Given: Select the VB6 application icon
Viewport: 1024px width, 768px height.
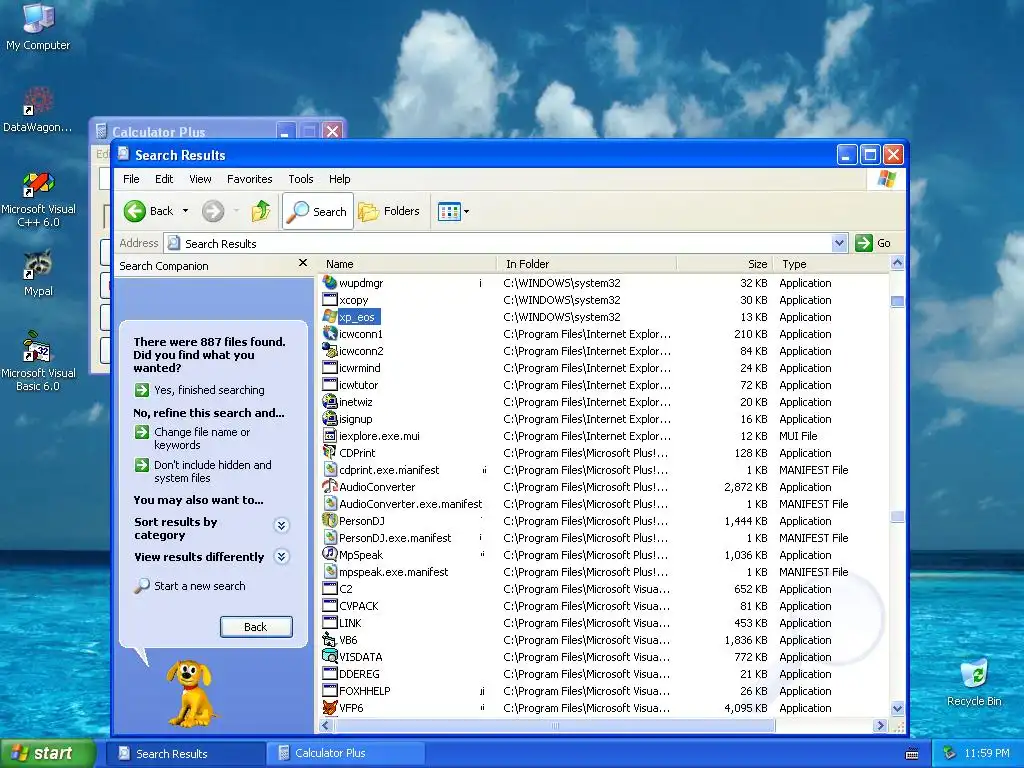Looking at the screenshot, I should click(330, 639).
